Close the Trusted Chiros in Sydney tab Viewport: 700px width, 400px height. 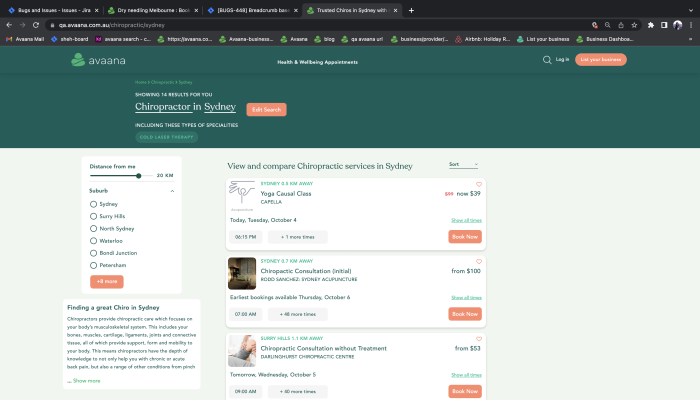[x=396, y=10]
